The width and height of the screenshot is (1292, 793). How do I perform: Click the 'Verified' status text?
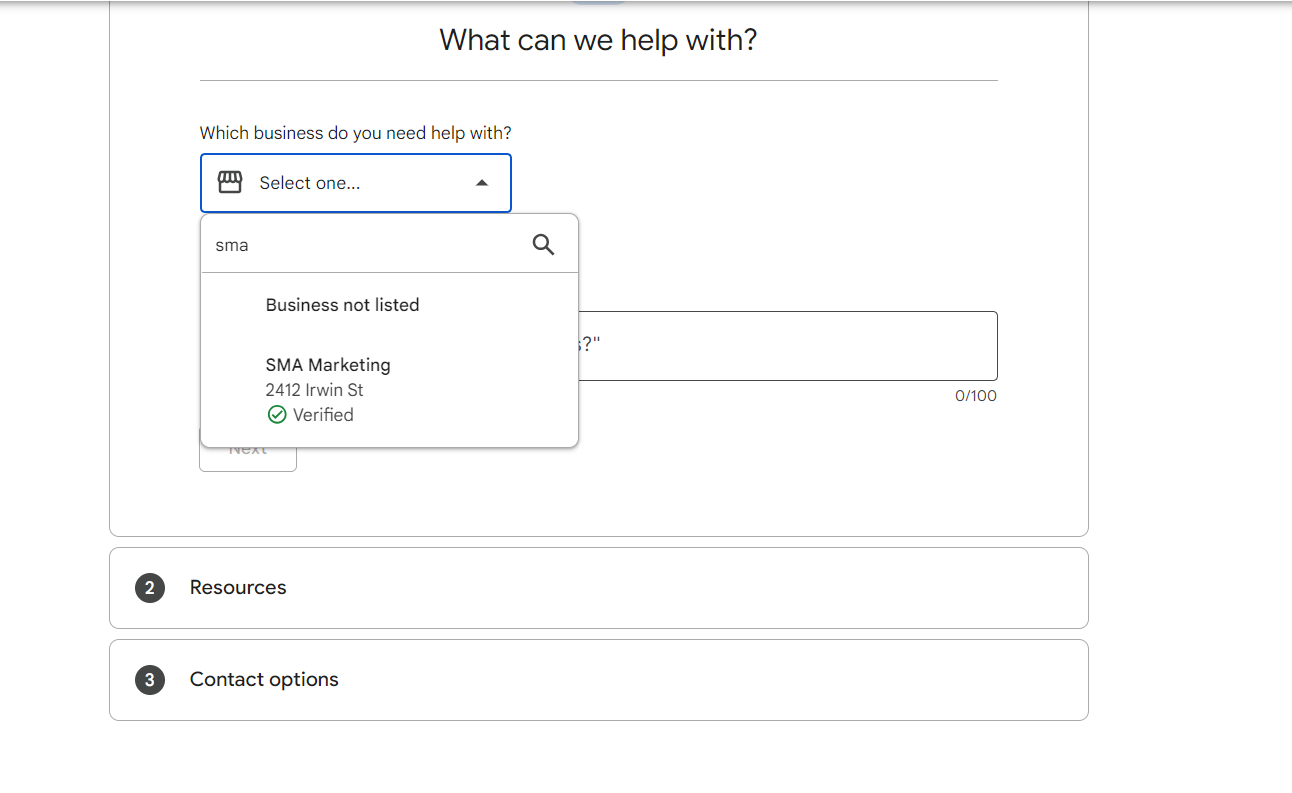click(x=323, y=415)
